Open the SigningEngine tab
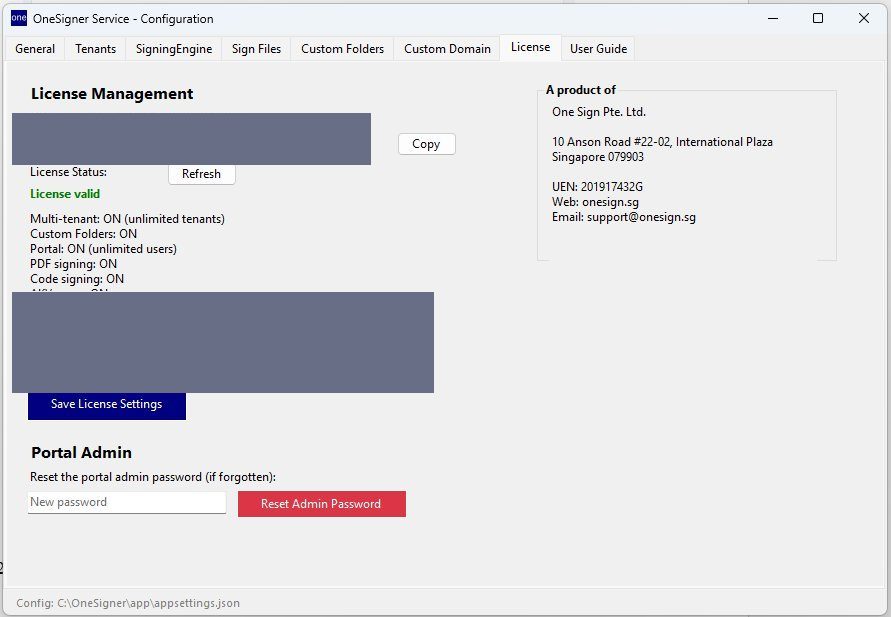This screenshot has height=617, width=891. [x=174, y=49]
